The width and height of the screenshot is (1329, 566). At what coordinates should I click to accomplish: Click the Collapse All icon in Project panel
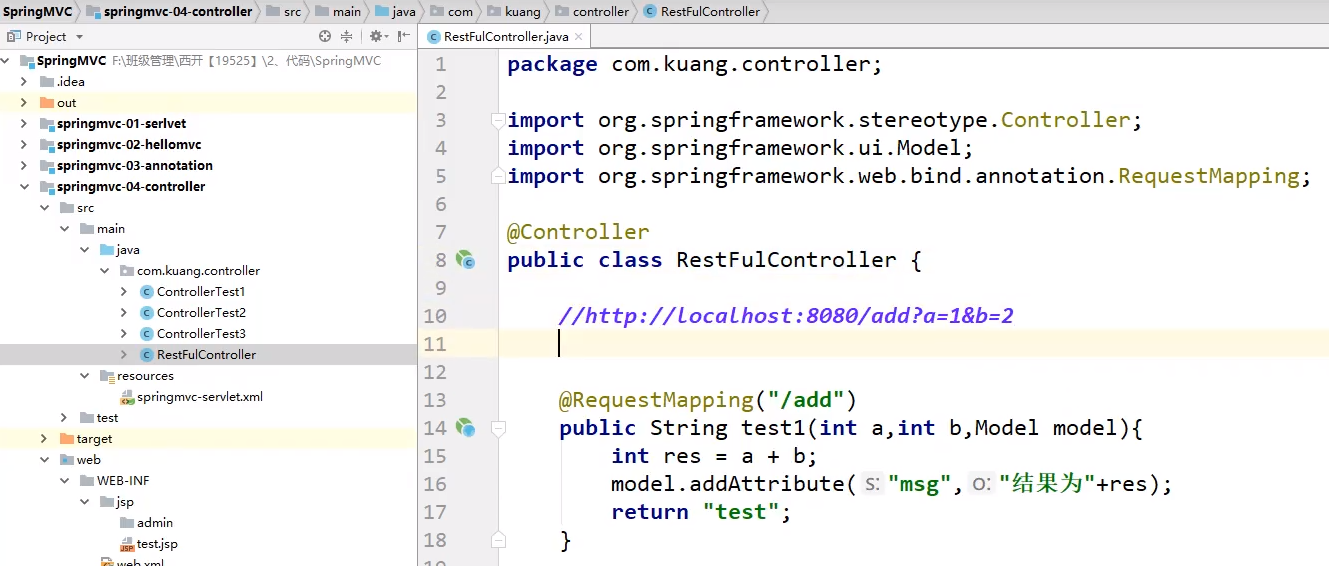coord(347,36)
